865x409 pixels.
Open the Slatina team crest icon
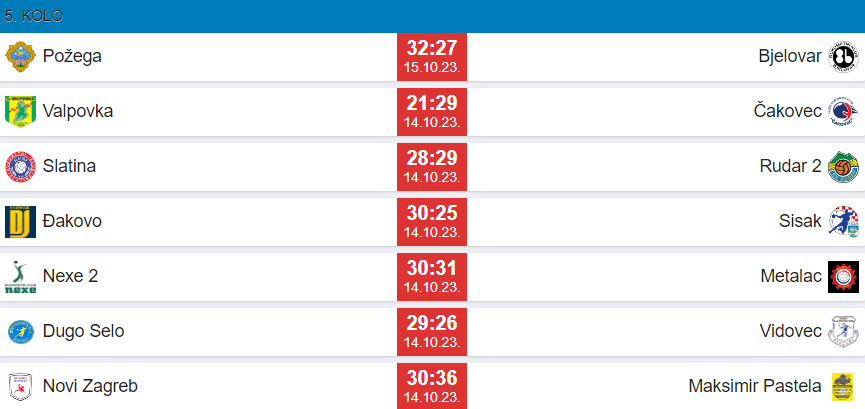click(21, 166)
